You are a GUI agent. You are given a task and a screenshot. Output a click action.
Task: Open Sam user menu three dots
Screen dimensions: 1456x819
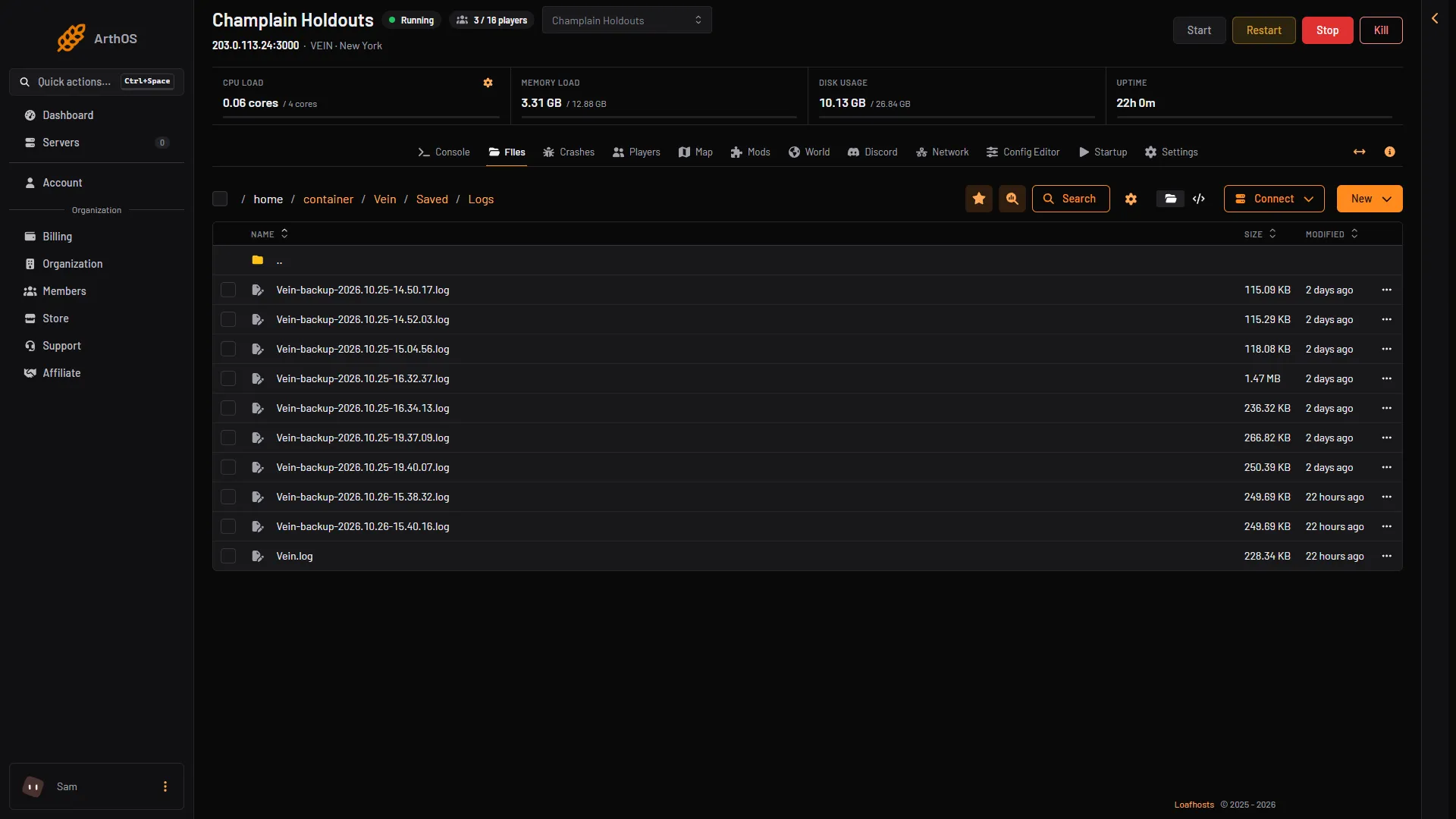point(165,786)
